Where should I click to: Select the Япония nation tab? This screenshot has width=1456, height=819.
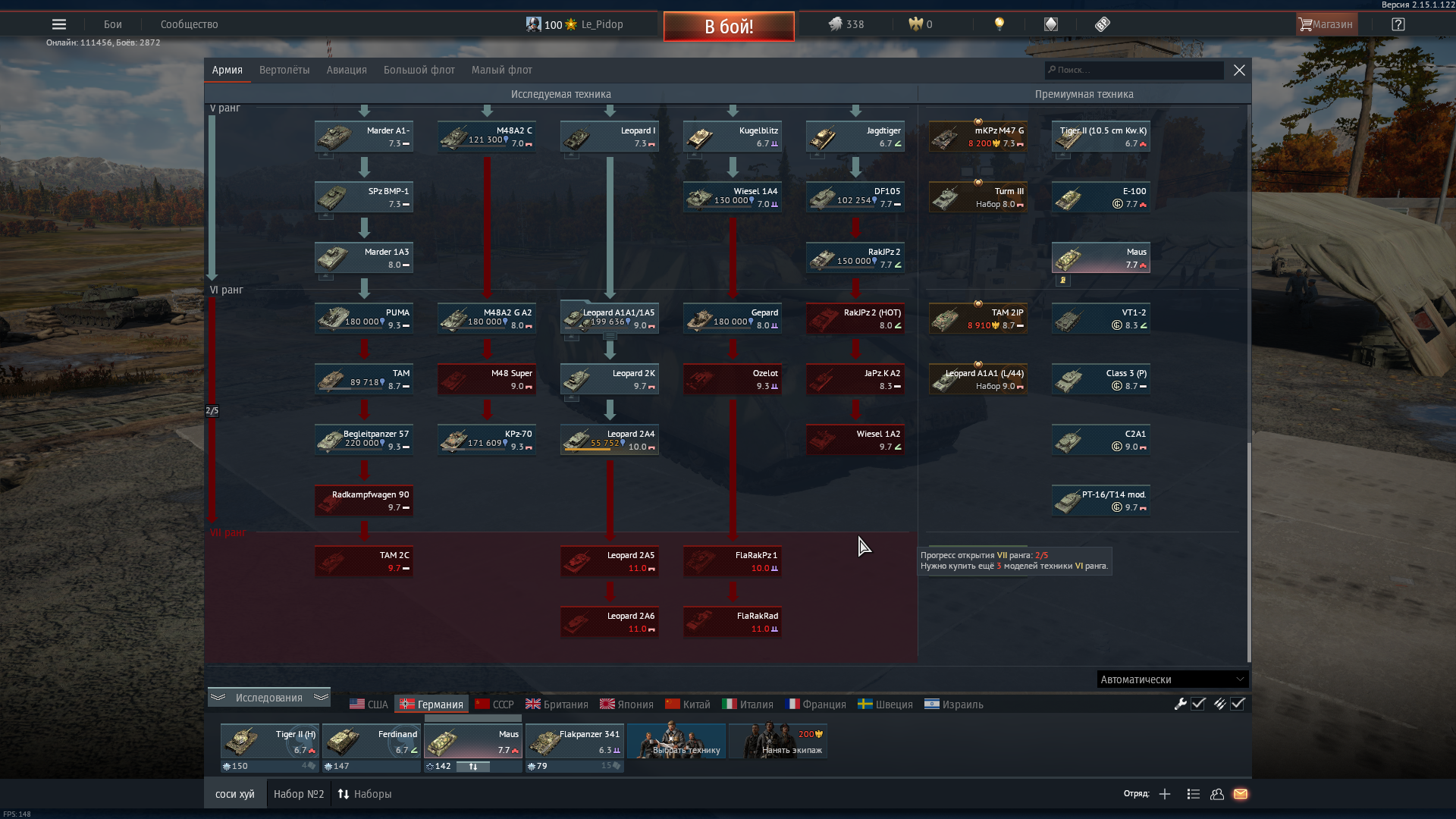click(626, 704)
